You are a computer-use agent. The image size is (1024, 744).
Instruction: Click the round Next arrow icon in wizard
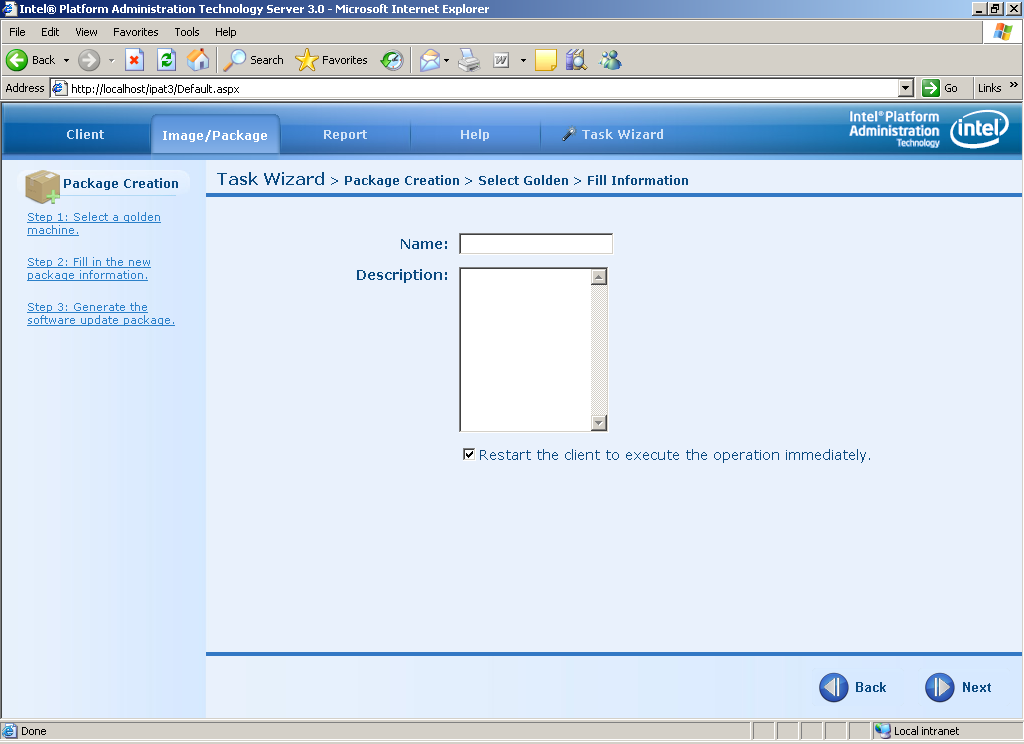[940, 687]
